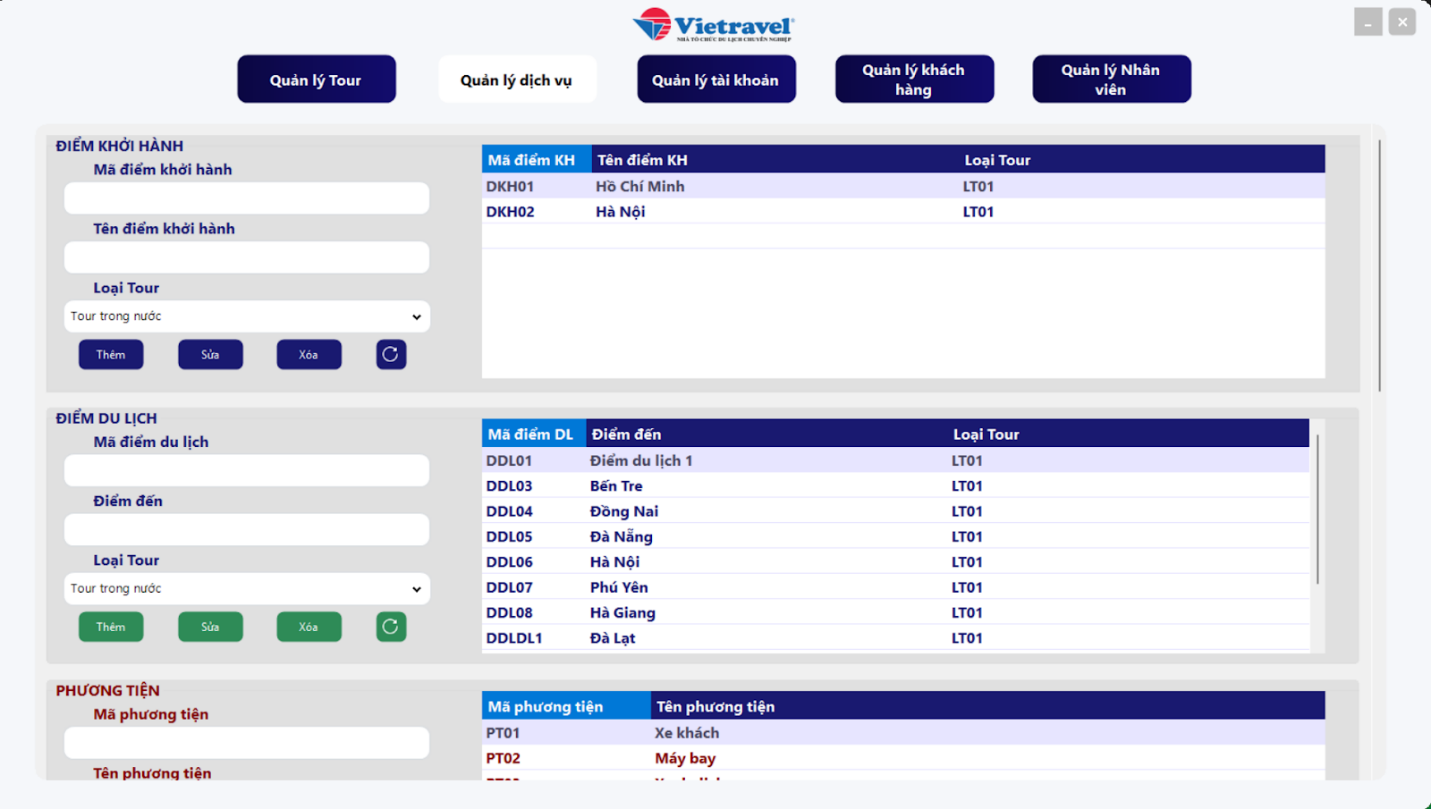
Task: Click the green refresh icon in Điểm du lịch section
Action: [391, 627]
